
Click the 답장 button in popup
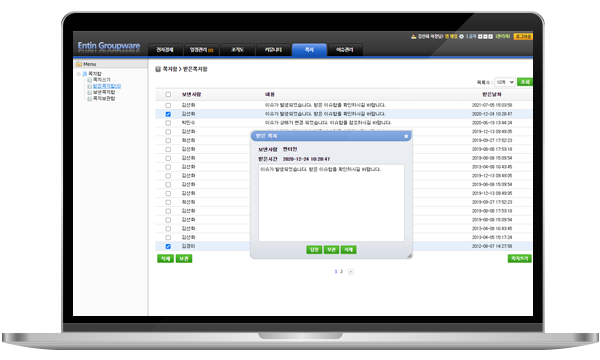(x=314, y=250)
